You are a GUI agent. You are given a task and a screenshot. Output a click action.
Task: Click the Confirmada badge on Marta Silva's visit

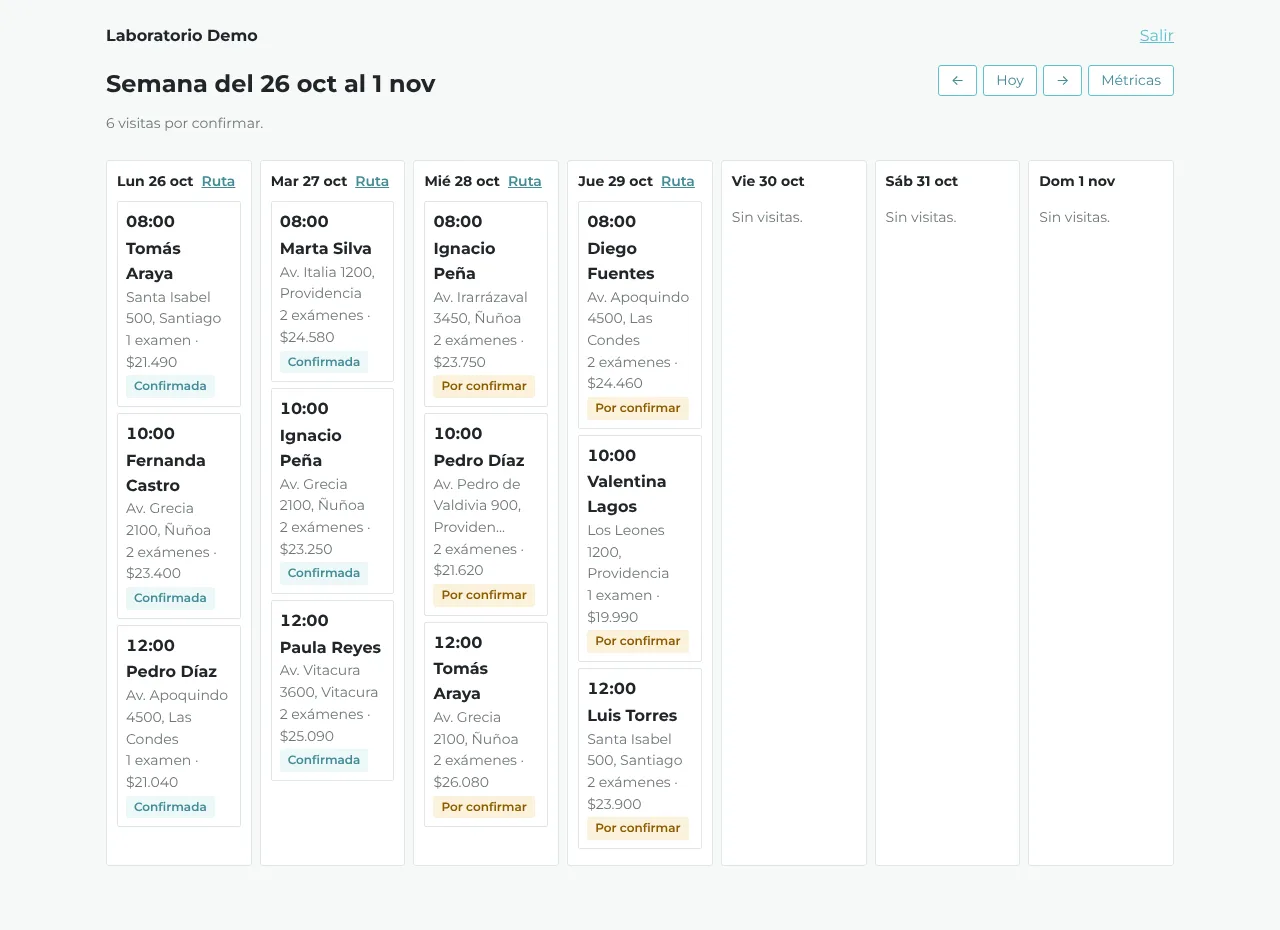[x=324, y=362]
